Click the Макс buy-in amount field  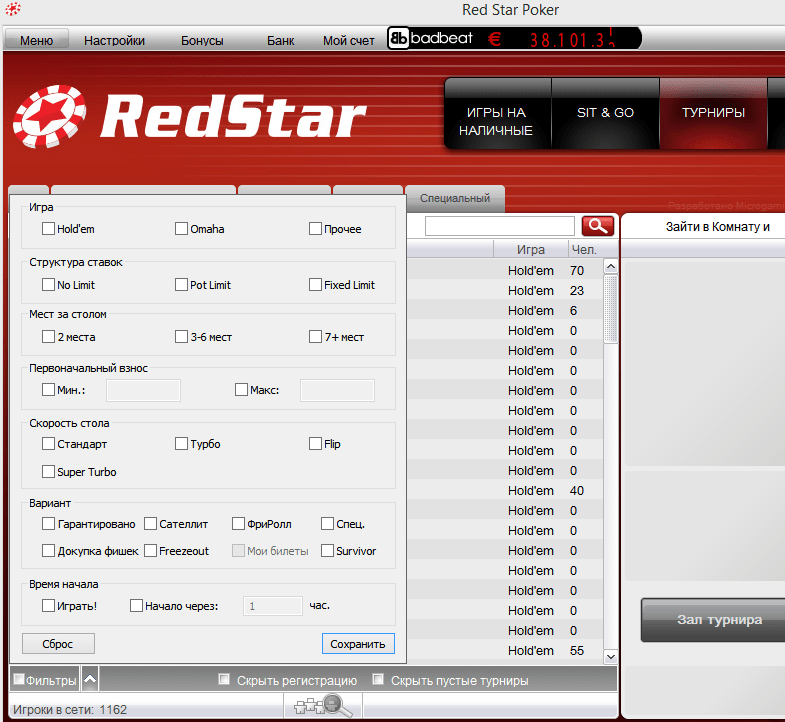click(337, 390)
